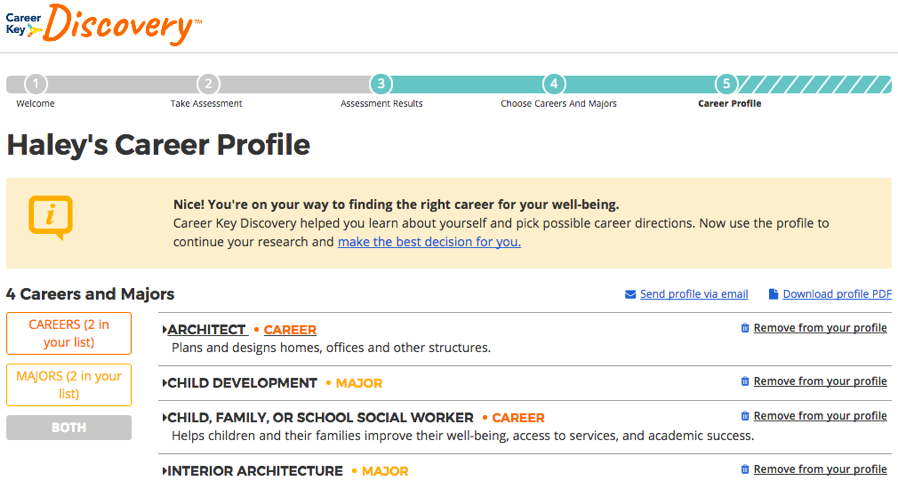
Task: Click trash icon for Interior Architecture row
Action: [745, 470]
